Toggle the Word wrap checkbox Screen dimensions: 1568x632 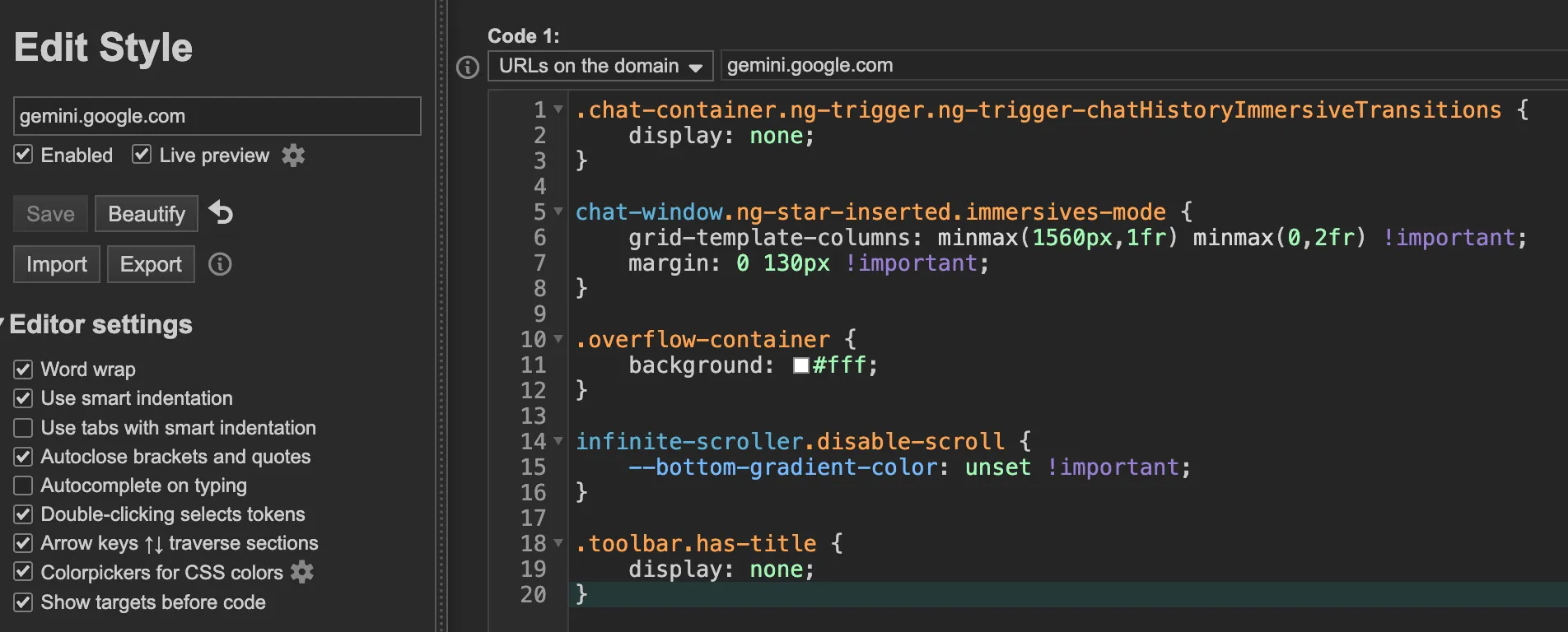(x=23, y=369)
